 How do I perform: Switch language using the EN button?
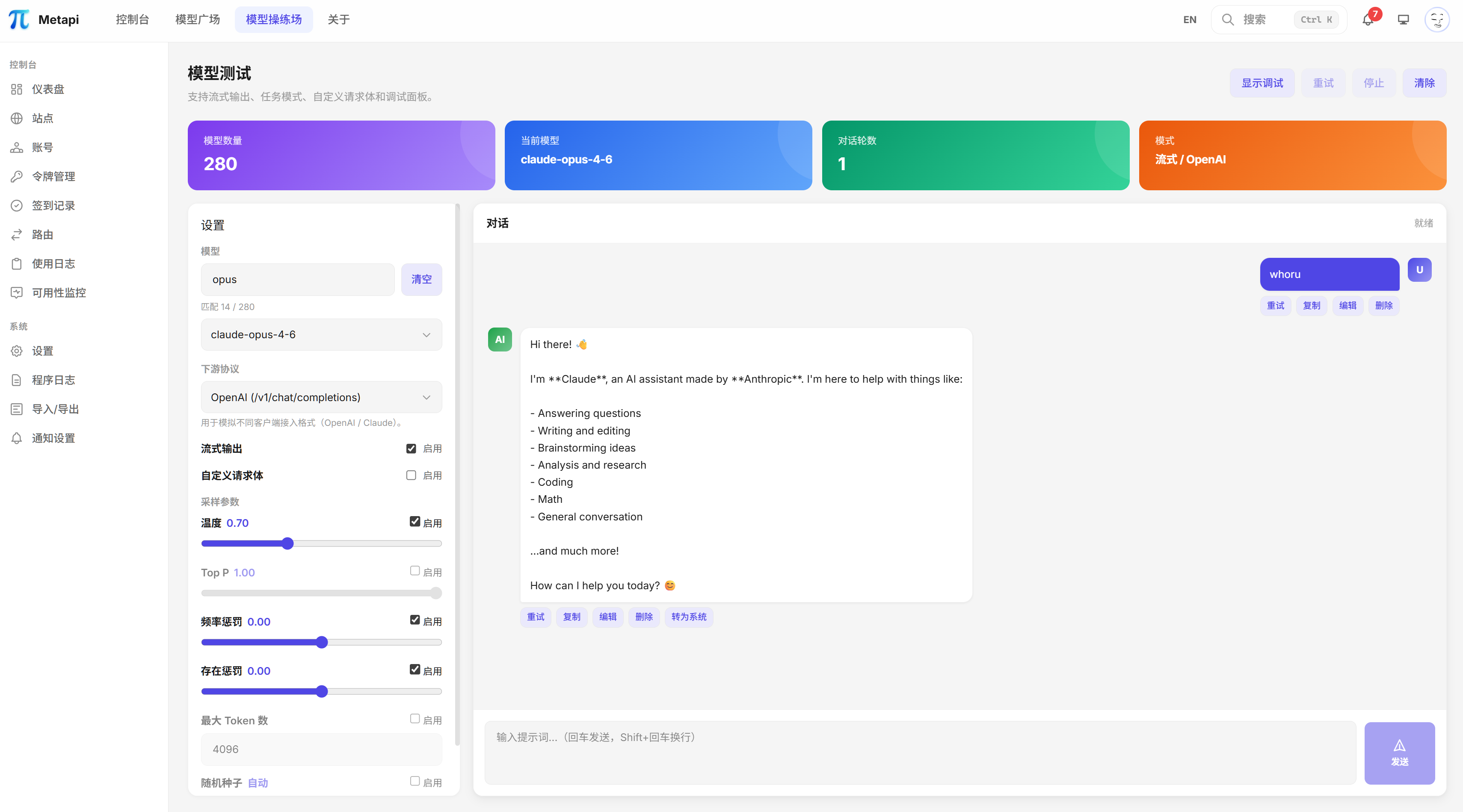click(1190, 20)
